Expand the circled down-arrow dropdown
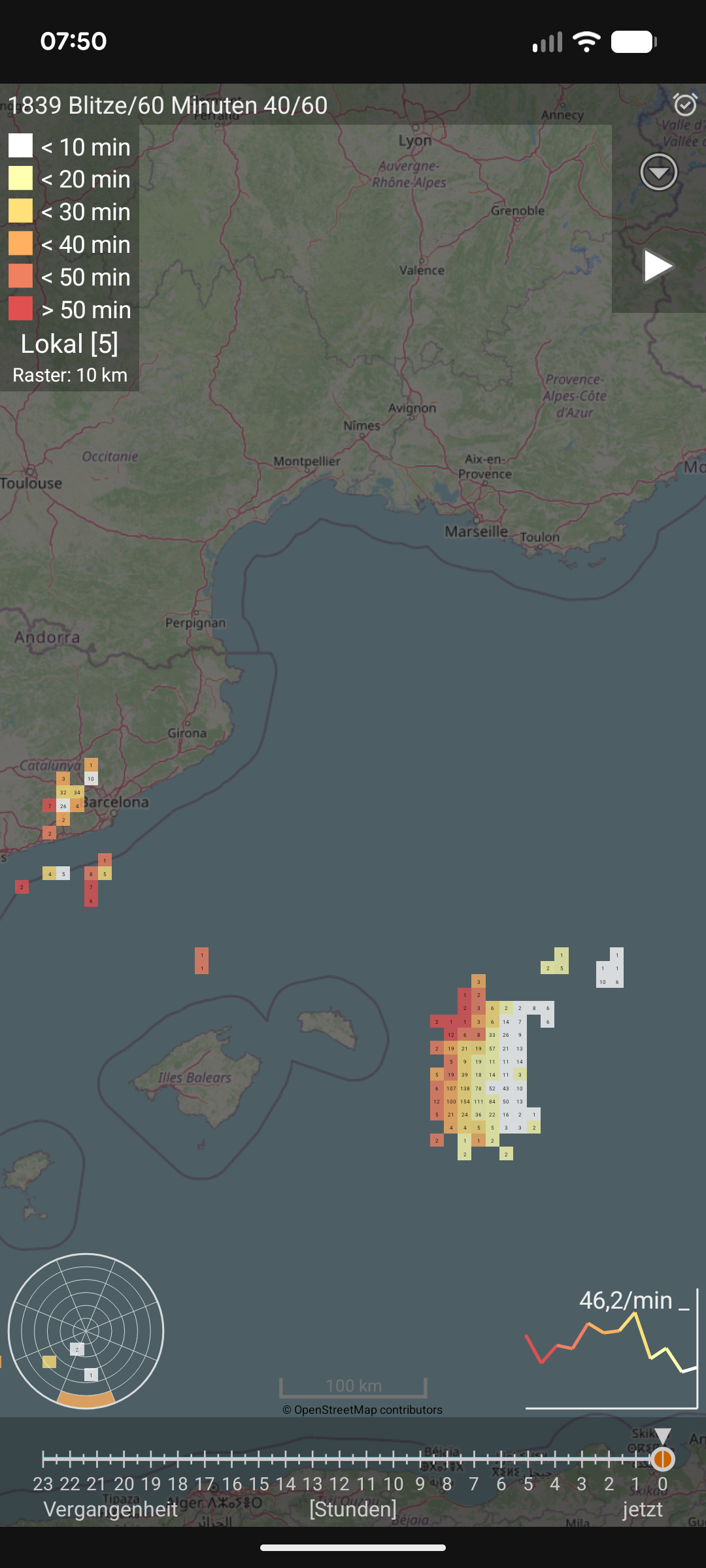 click(658, 172)
